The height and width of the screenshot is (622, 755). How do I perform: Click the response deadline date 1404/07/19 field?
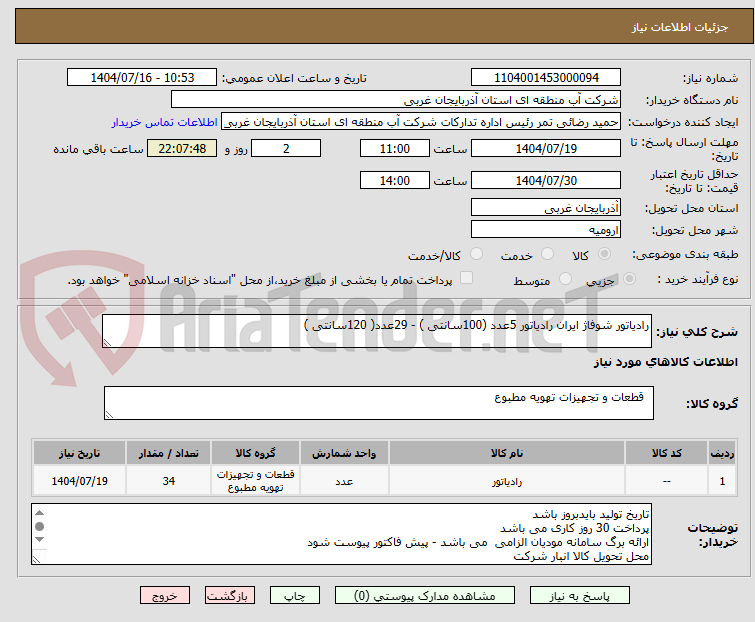pos(546,148)
